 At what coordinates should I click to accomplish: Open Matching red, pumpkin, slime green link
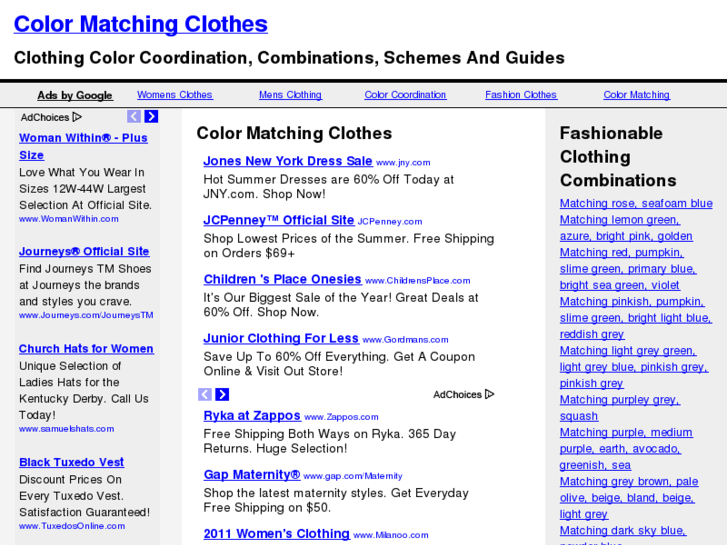click(628, 269)
